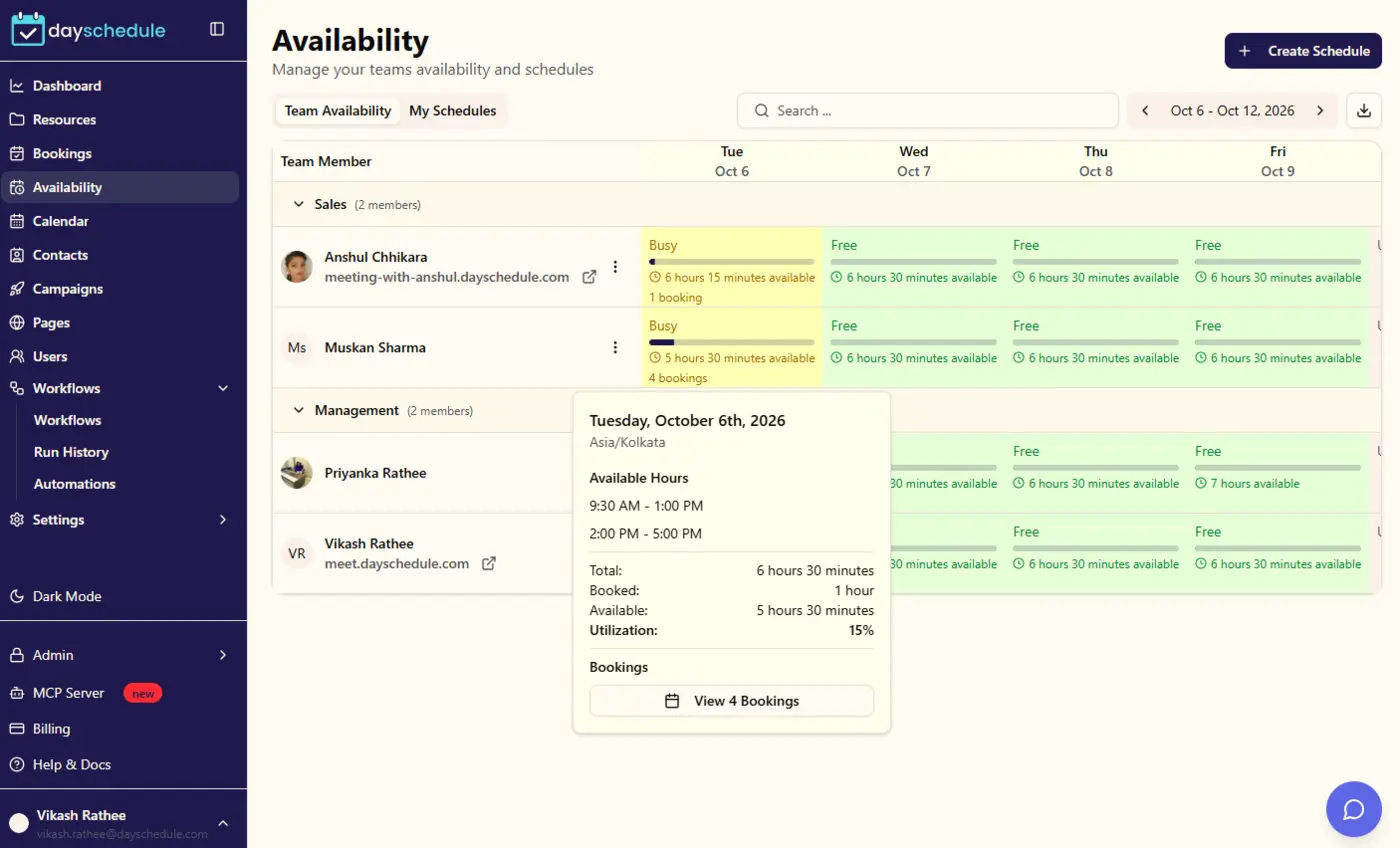Click the Billing card icon
This screenshot has width=1400, height=848.
17,729
